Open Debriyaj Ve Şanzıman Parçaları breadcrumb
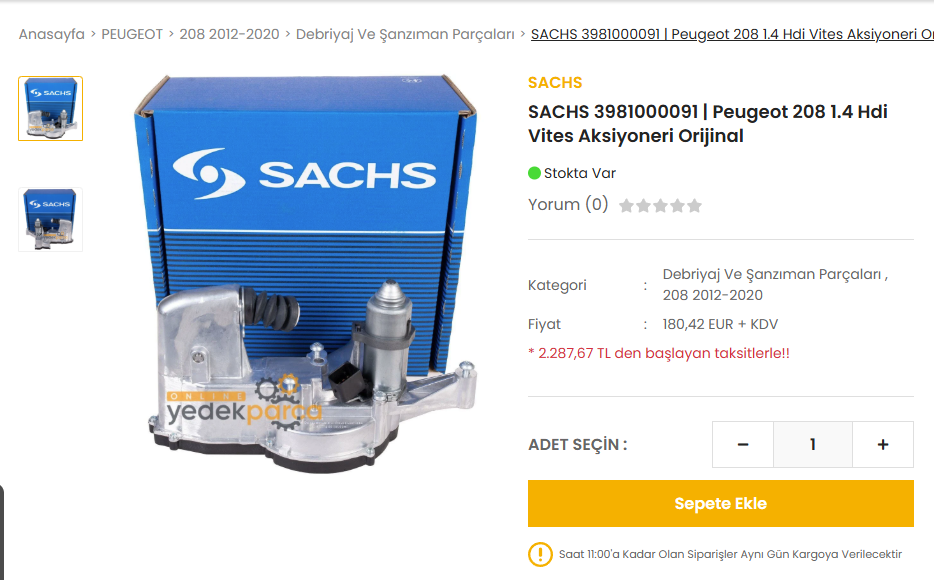934x580 pixels. 405,34
